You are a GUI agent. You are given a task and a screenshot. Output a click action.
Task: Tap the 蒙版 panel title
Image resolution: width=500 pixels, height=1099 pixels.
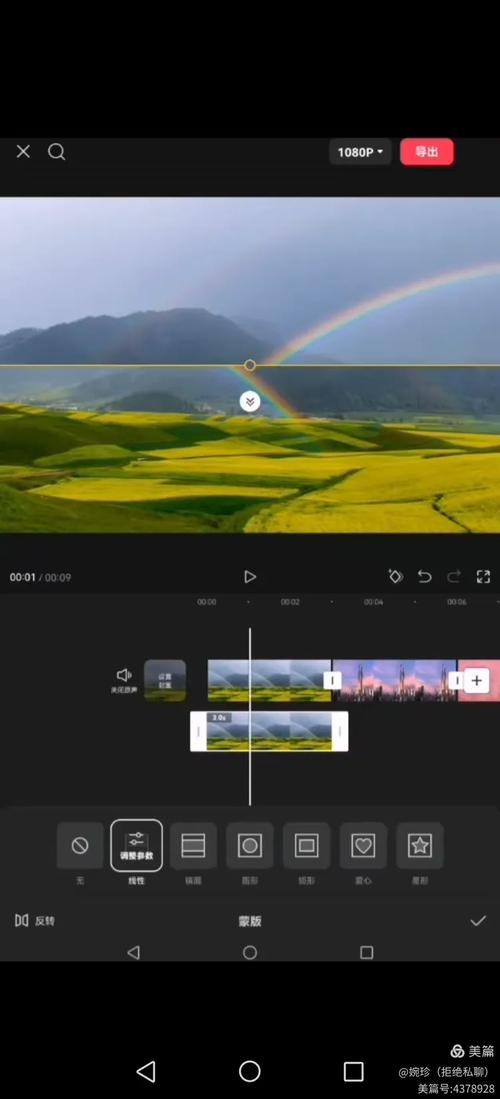pyautogui.click(x=250, y=921)
